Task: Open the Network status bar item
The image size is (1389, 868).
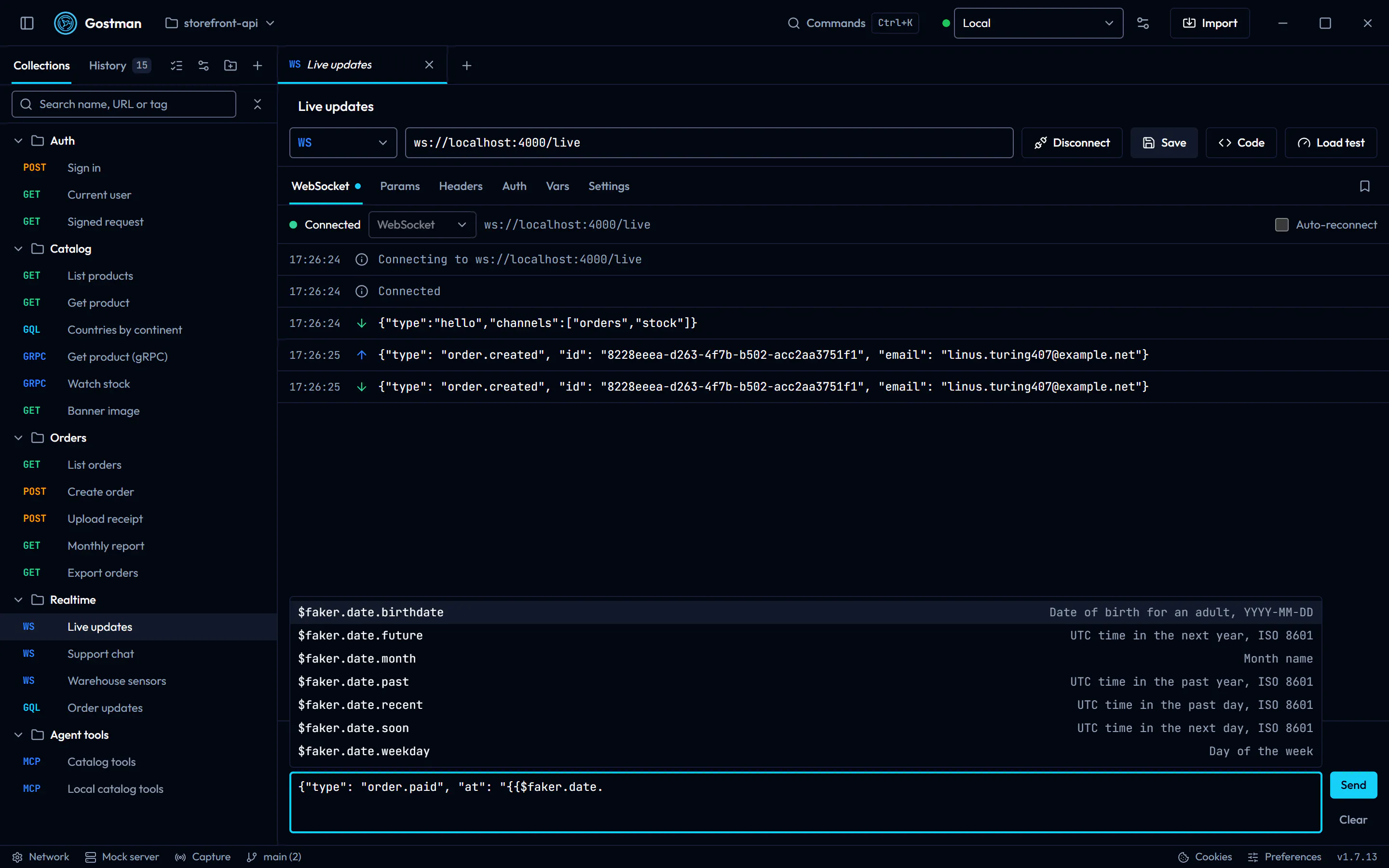Action: click(40, 856)
